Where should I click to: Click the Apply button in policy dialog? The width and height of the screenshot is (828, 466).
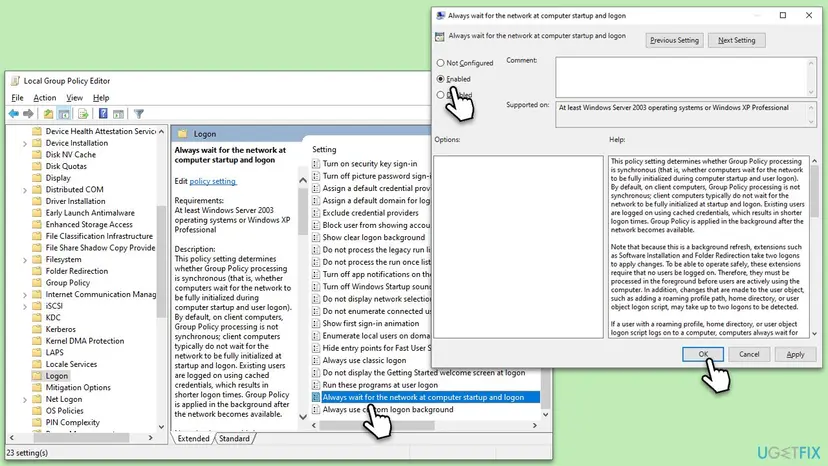(795, 355)
